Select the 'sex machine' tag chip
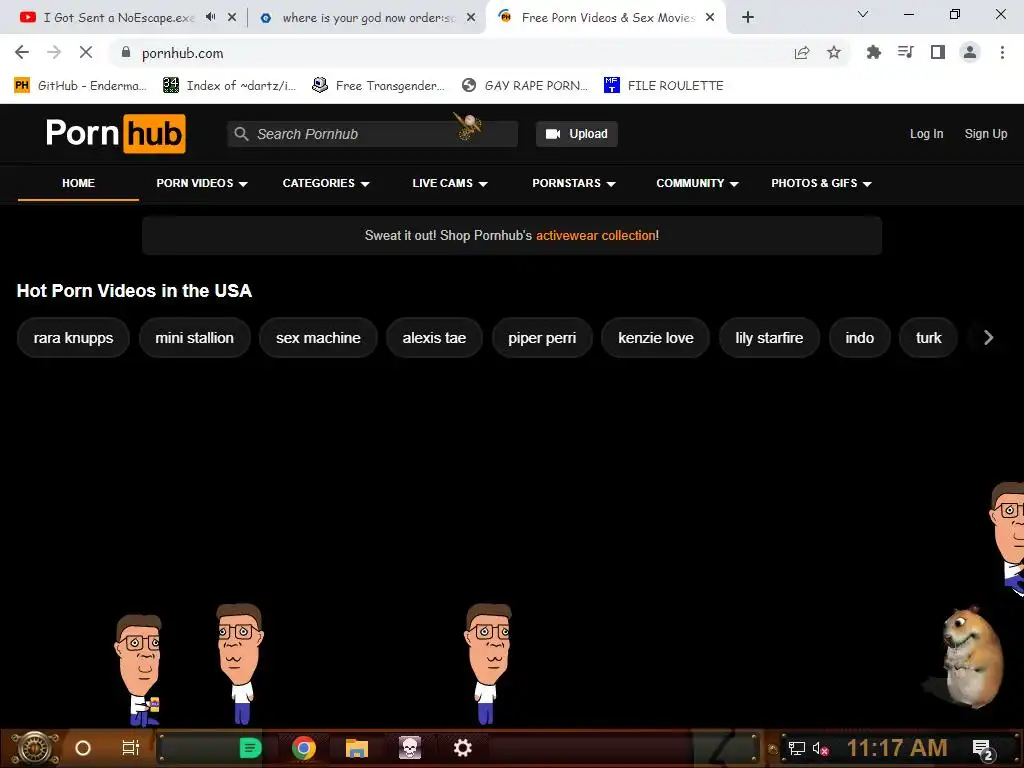Screen dimensions: 1024x768 coord(318,338)
